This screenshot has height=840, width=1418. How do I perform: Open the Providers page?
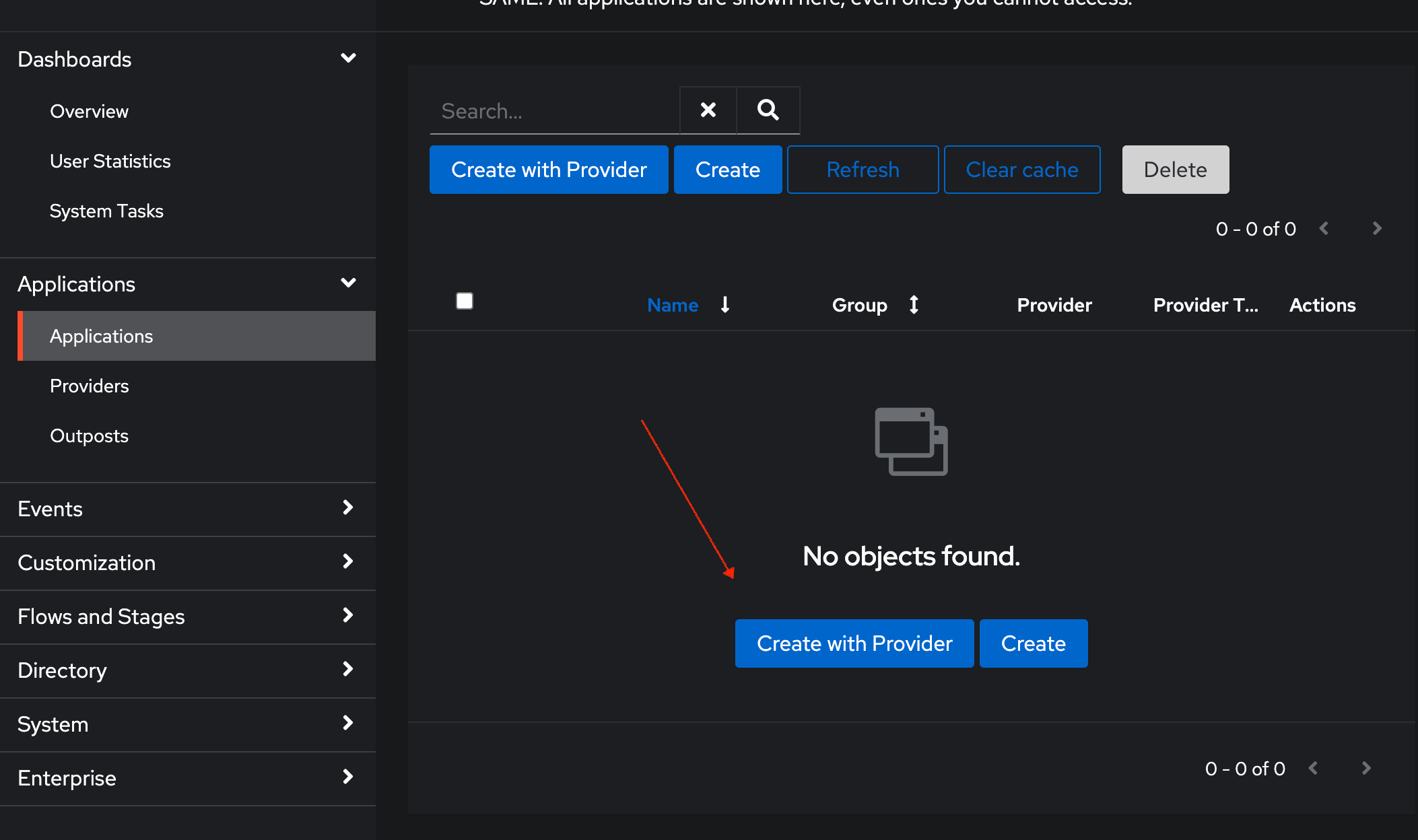pyautogui.click(x=89, y=386)
